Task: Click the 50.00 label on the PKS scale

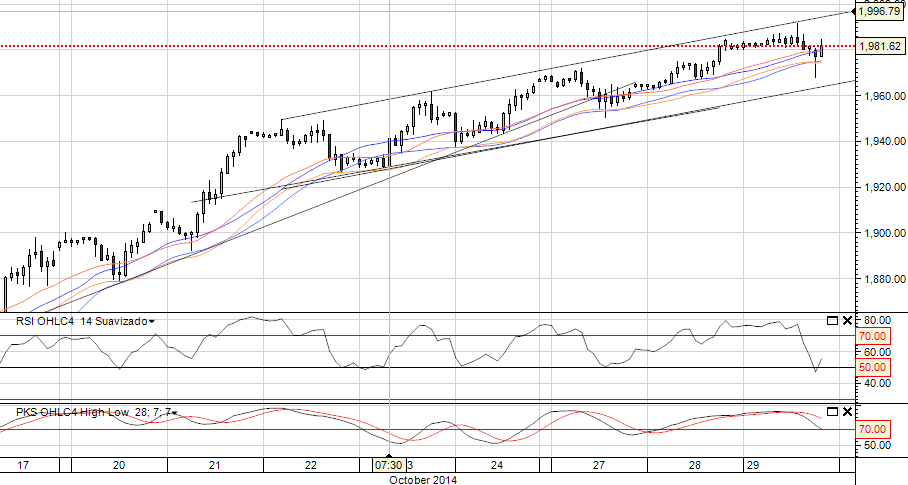Action: (x=875, y=445)
